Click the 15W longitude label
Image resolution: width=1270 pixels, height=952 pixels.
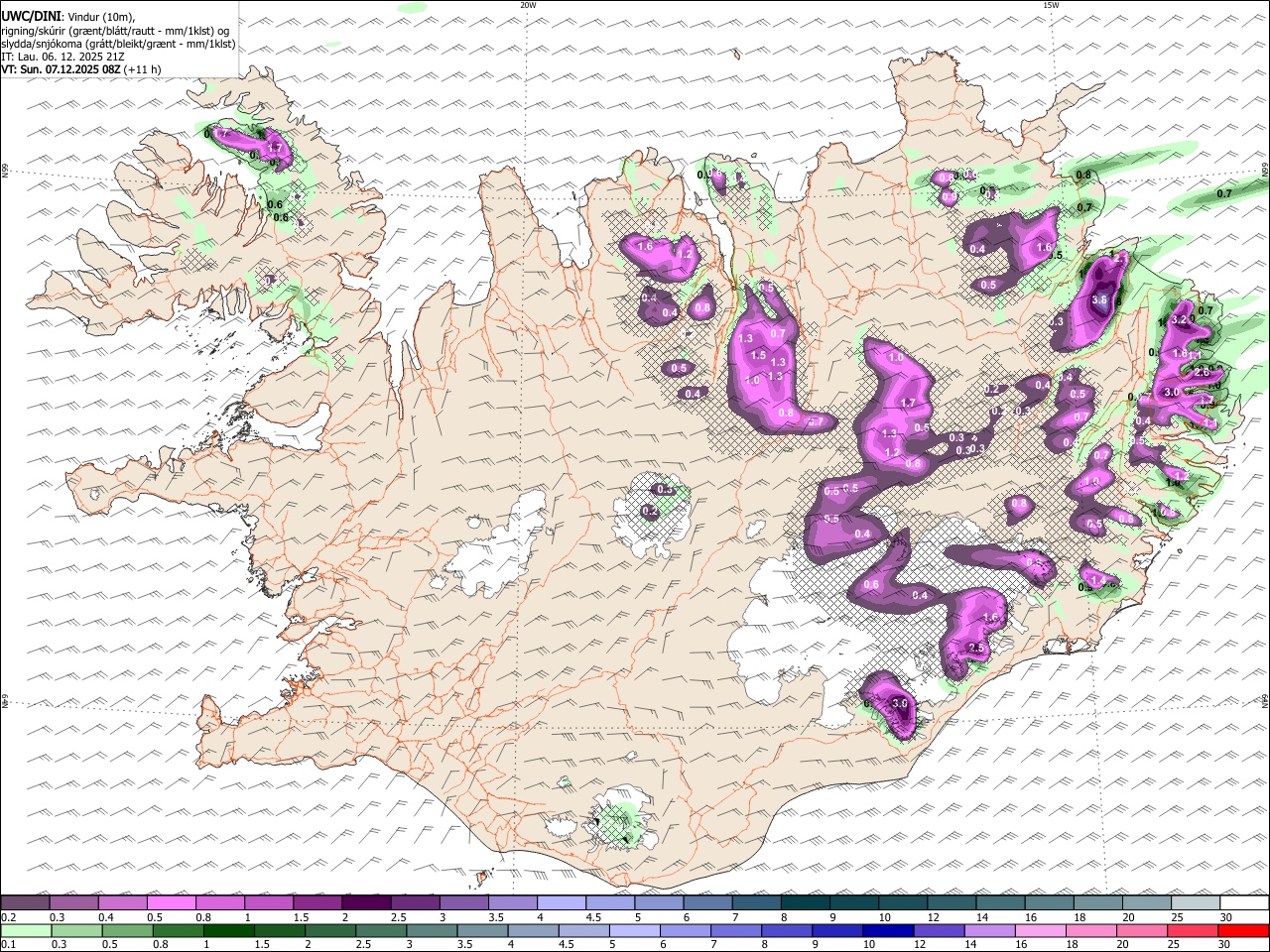pos(1051,5)
